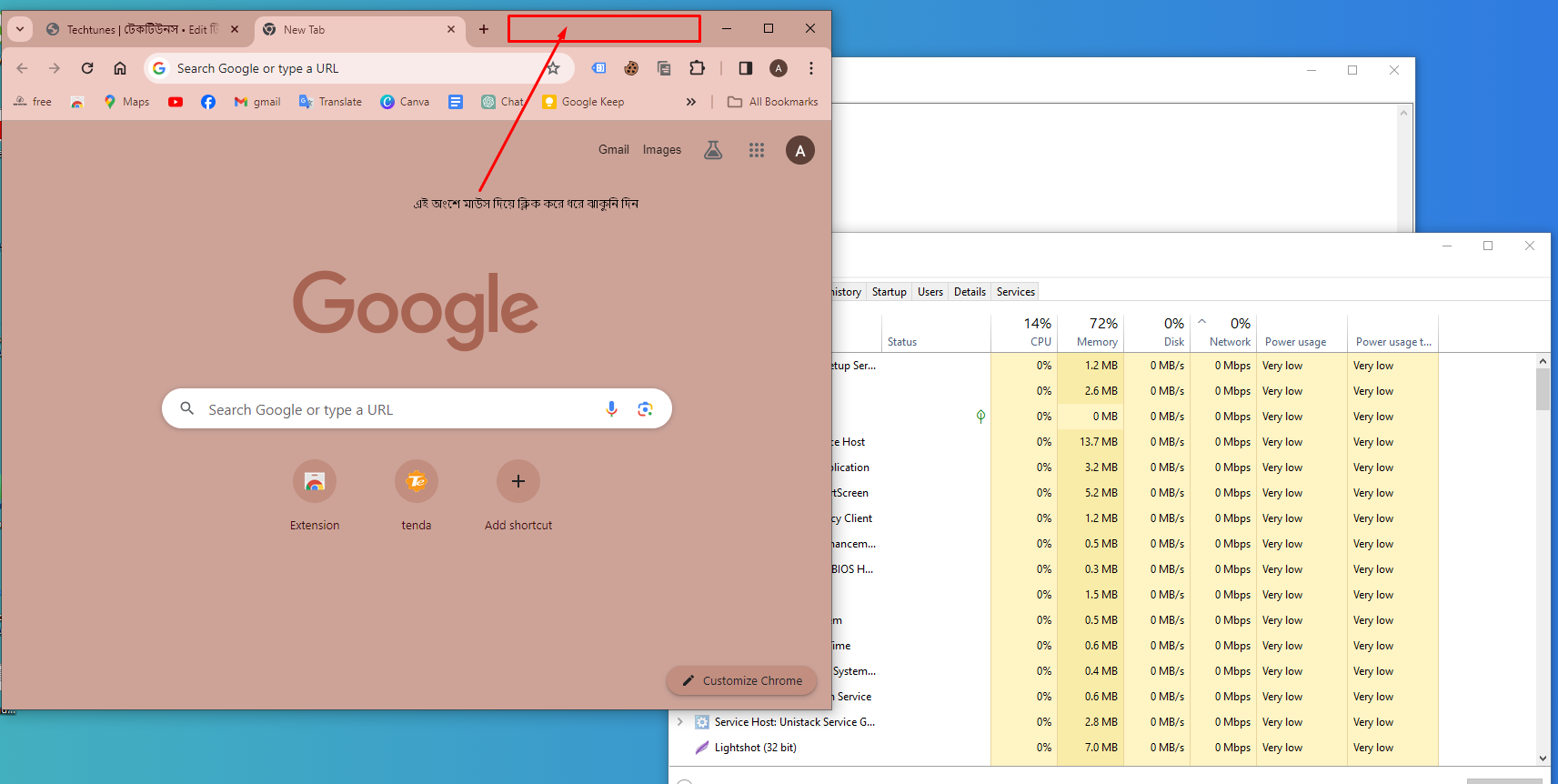The image size is (1558, 784).
Task: Open Chrome three-dot menu
Action: (811, 68)
